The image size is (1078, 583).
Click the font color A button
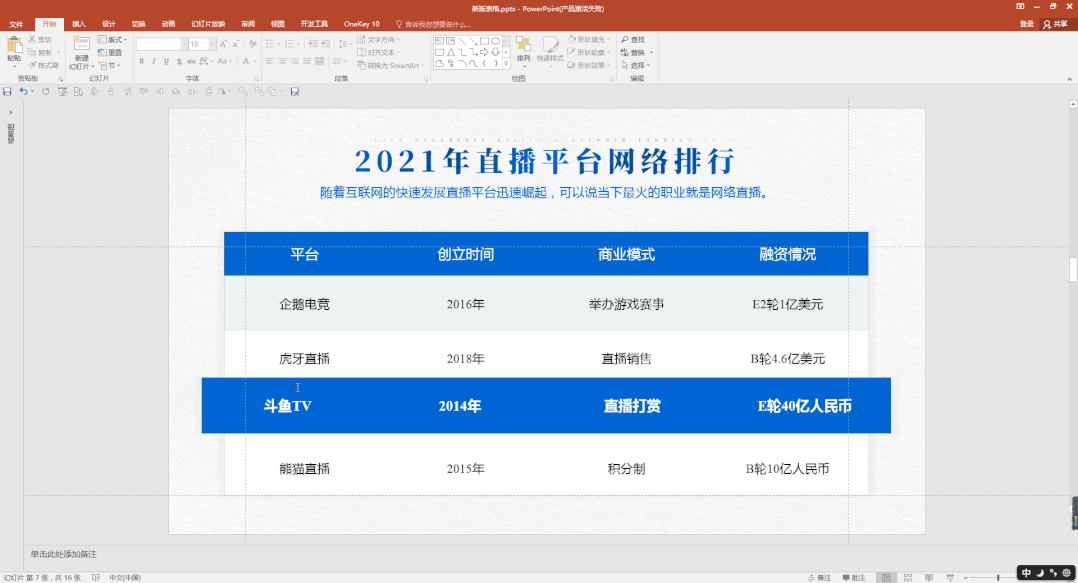pos(246,61)
